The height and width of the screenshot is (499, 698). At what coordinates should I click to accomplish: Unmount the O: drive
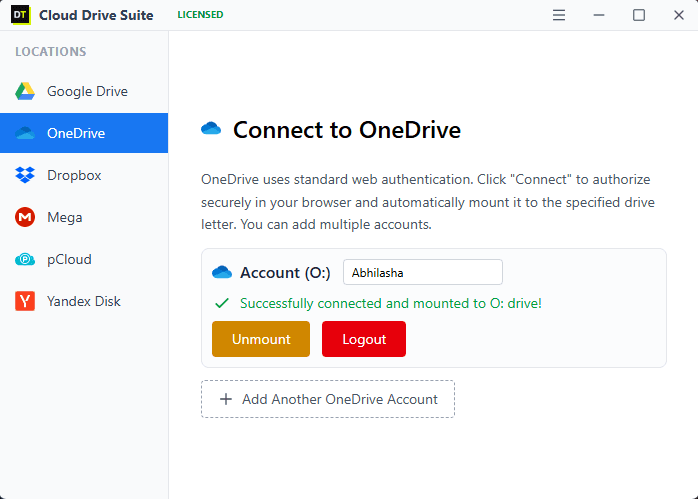[261, 339]
